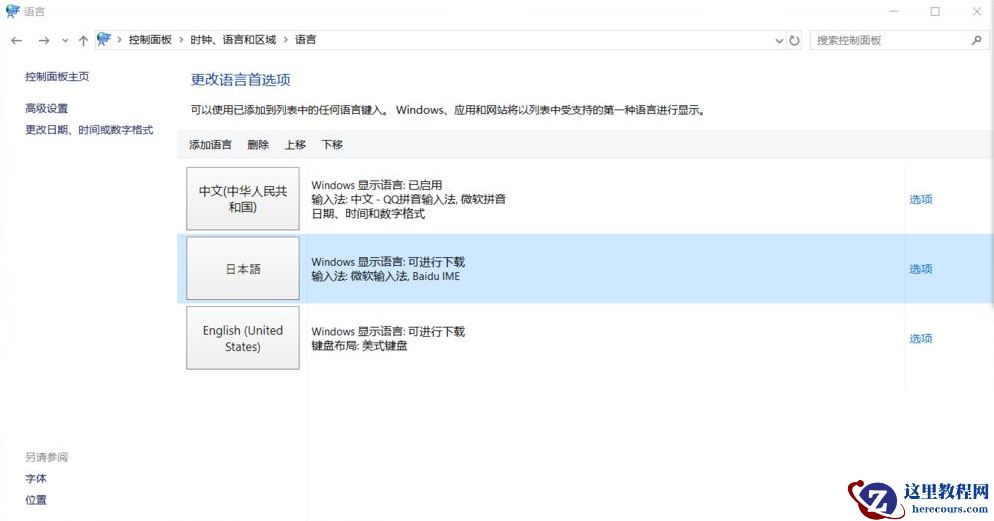Open 选项 for English (United States)

point(920,338)
